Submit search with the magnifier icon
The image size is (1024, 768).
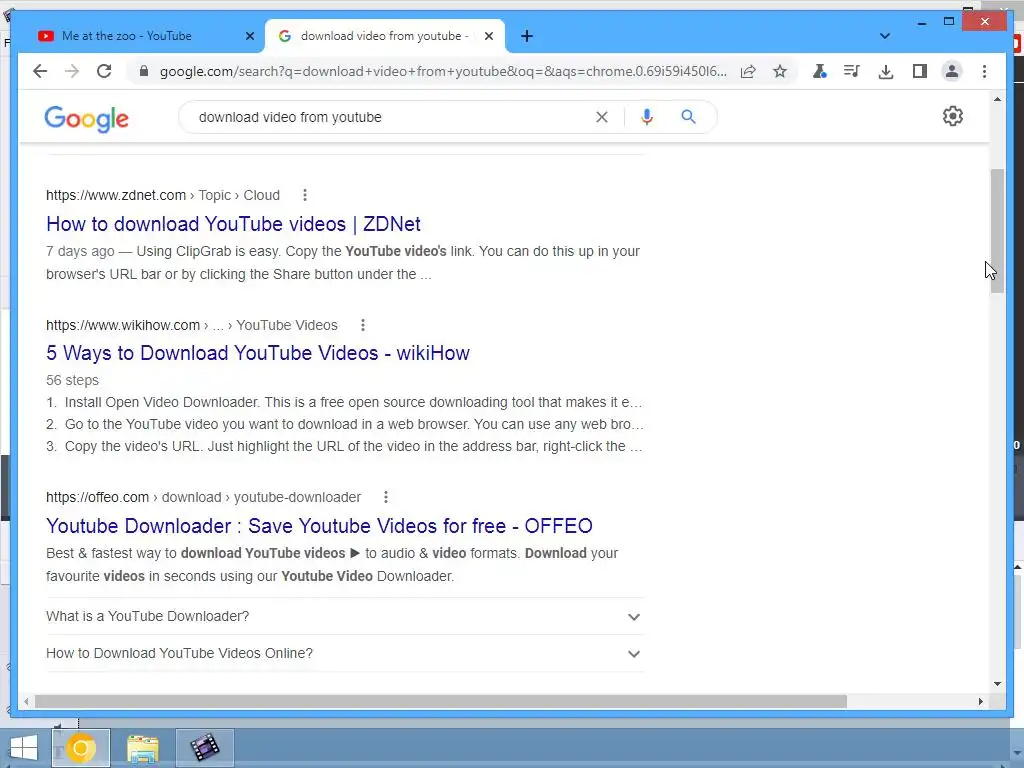coord(688,117)
